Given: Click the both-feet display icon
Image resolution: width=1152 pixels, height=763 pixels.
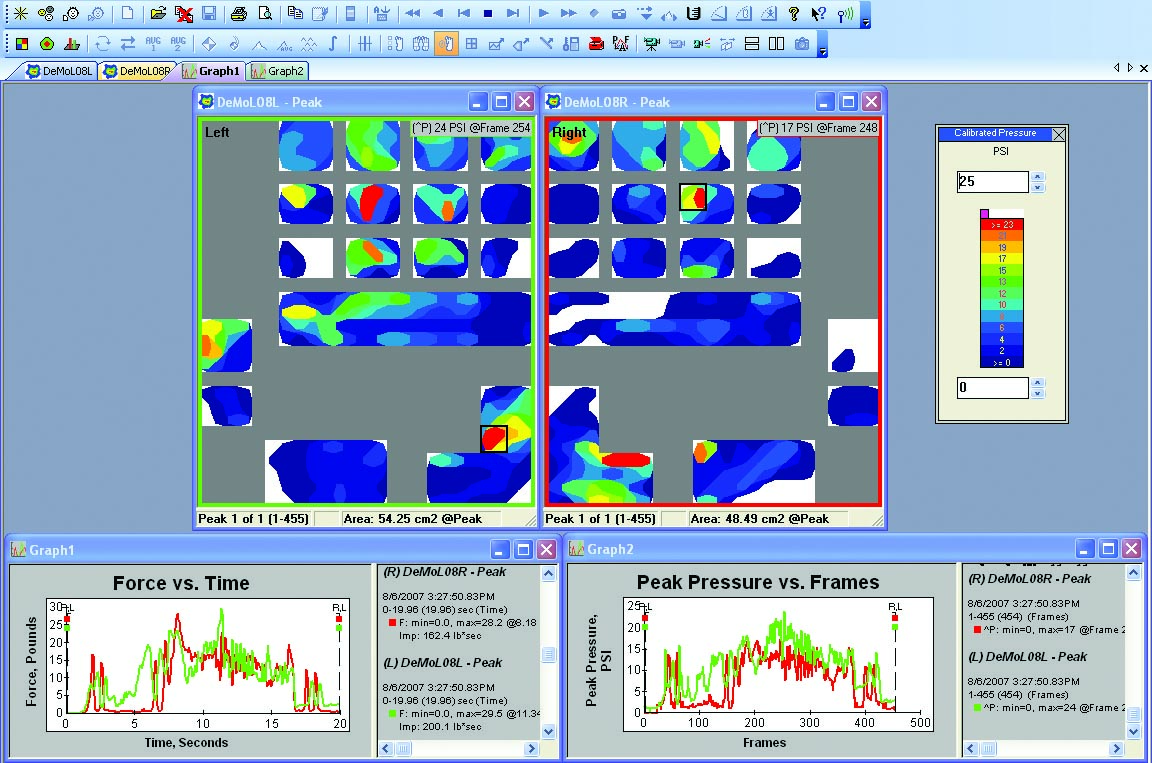Looking at the screenshot, I should click(420, 43).
